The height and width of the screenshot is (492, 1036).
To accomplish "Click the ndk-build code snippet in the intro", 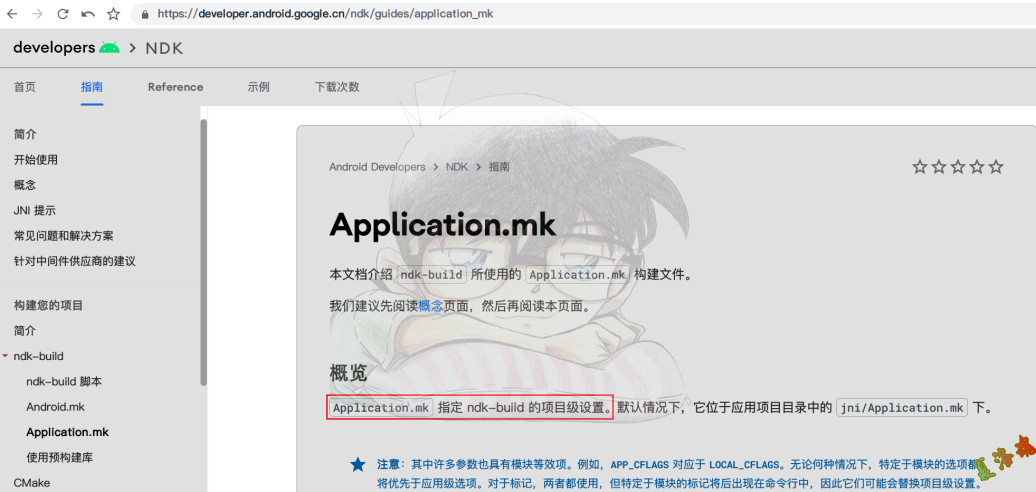I will (432, 275).
